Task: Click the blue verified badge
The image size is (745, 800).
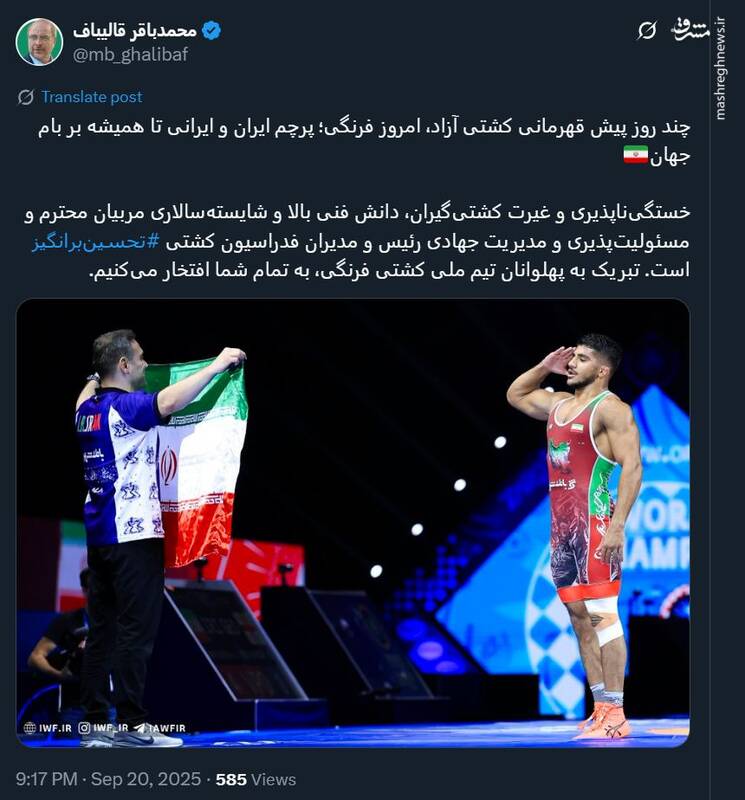Action: tap(211, 31)
